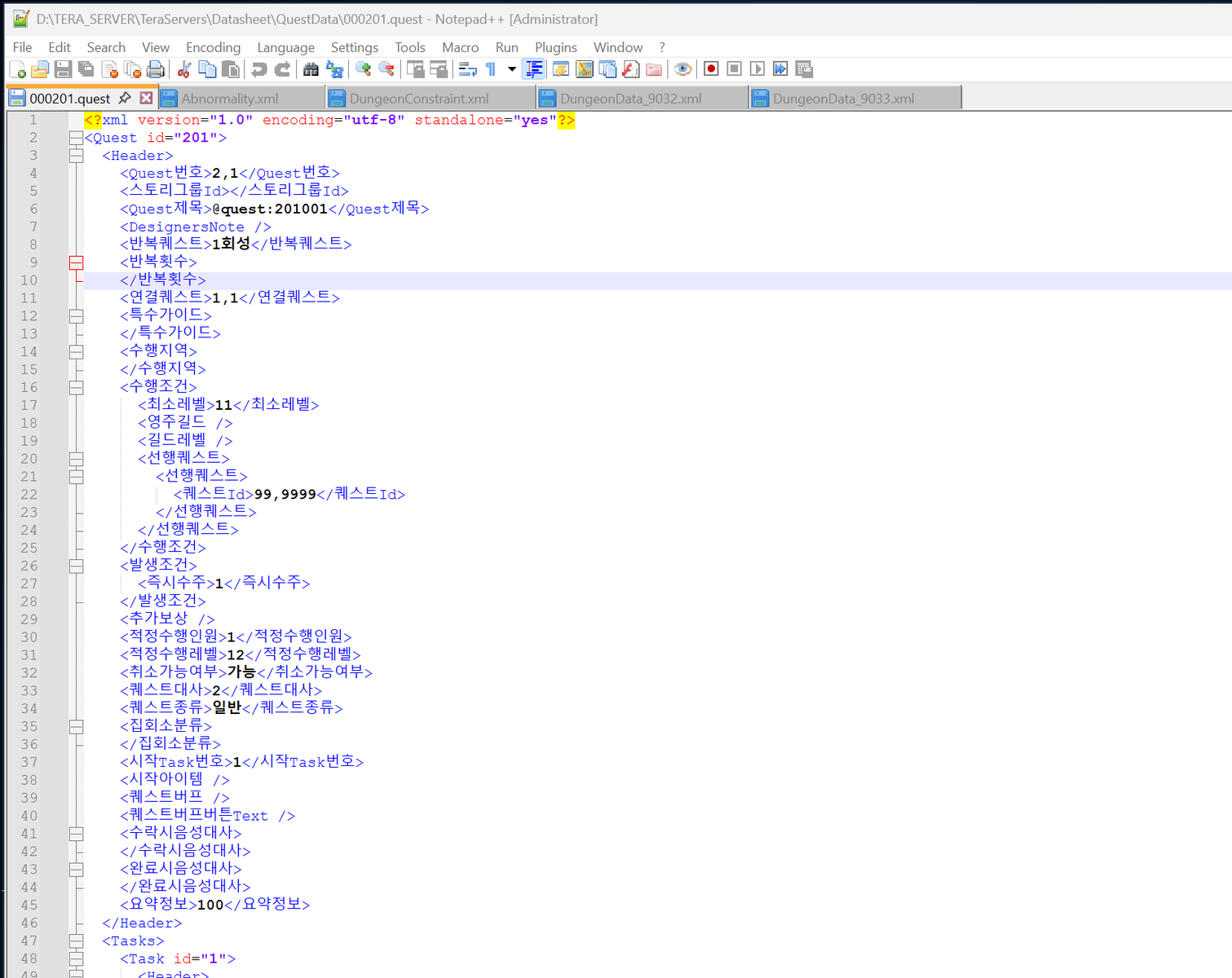Click the Zoom In magnifier icon
Viewport: 1232px width, 978px height.
(364, 69)
